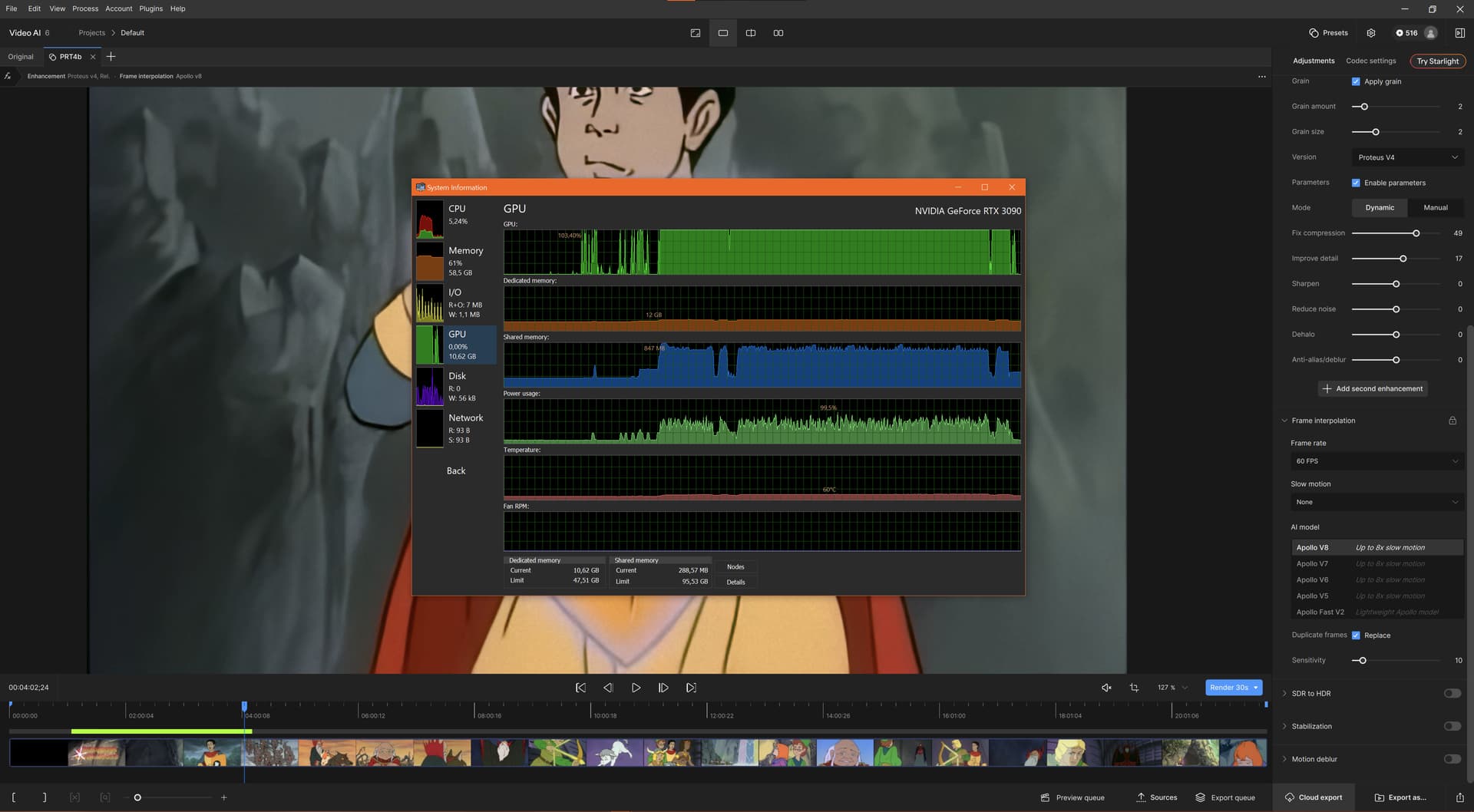Jump to the start of the video
Viewport: 1474px width, 812px height.
pos(580,688)
